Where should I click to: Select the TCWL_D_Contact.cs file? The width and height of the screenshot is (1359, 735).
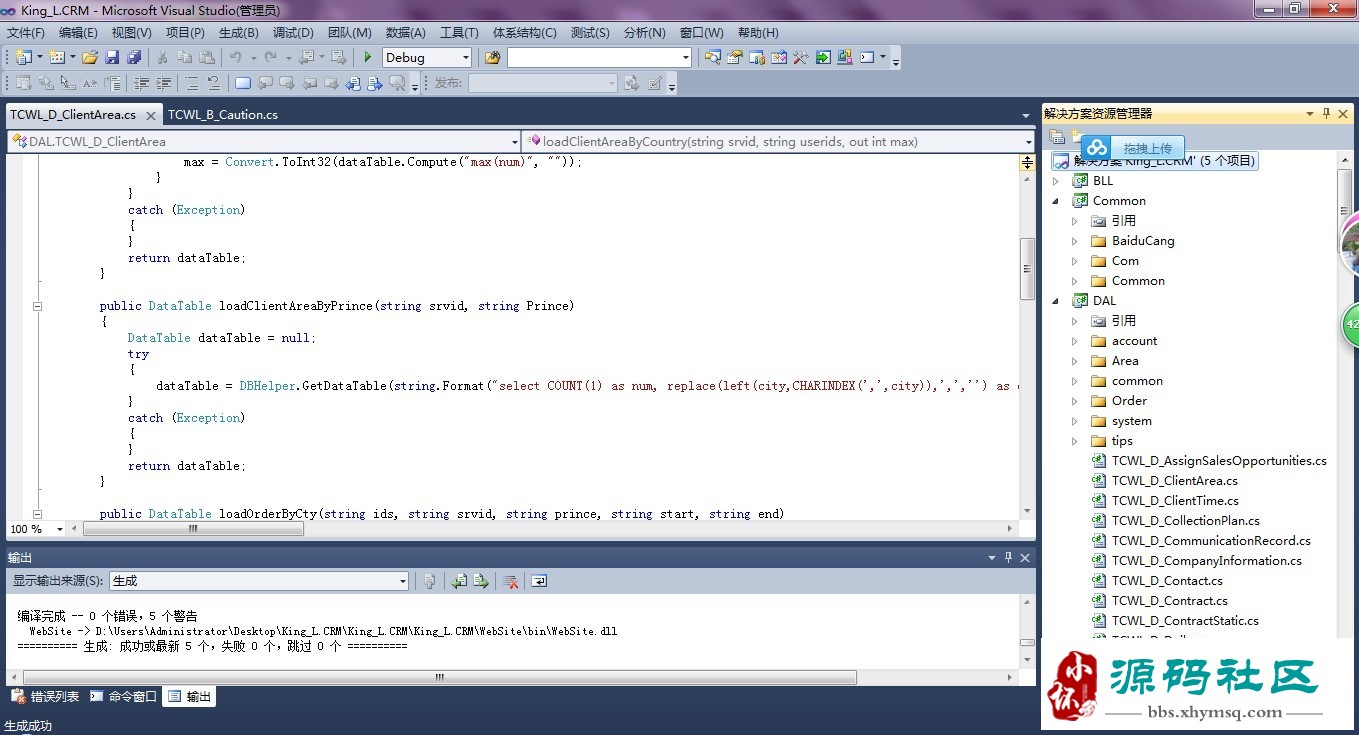[x=1167, y=581]
